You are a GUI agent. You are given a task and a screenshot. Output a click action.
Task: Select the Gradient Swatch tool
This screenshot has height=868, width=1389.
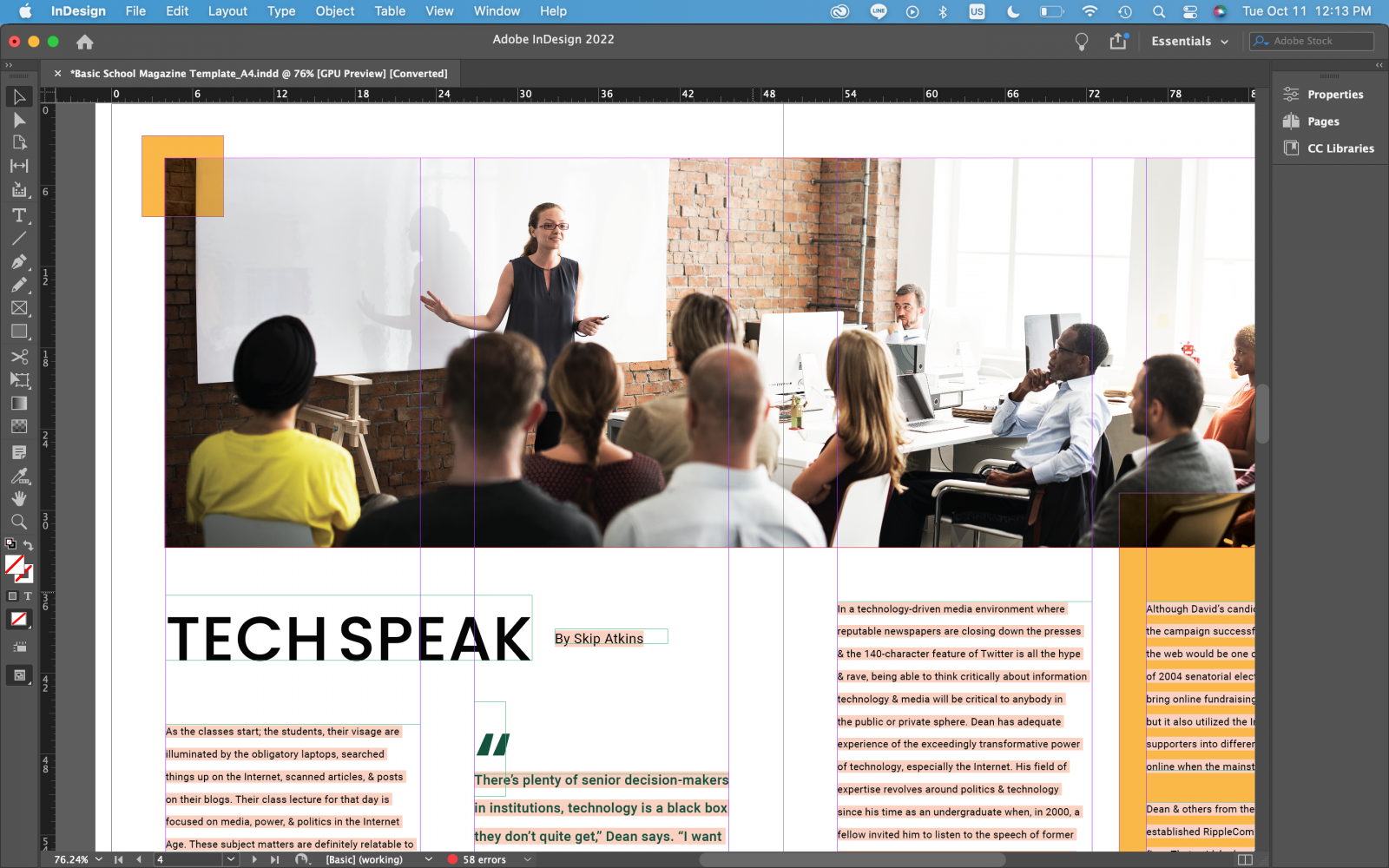click(19, 403)
